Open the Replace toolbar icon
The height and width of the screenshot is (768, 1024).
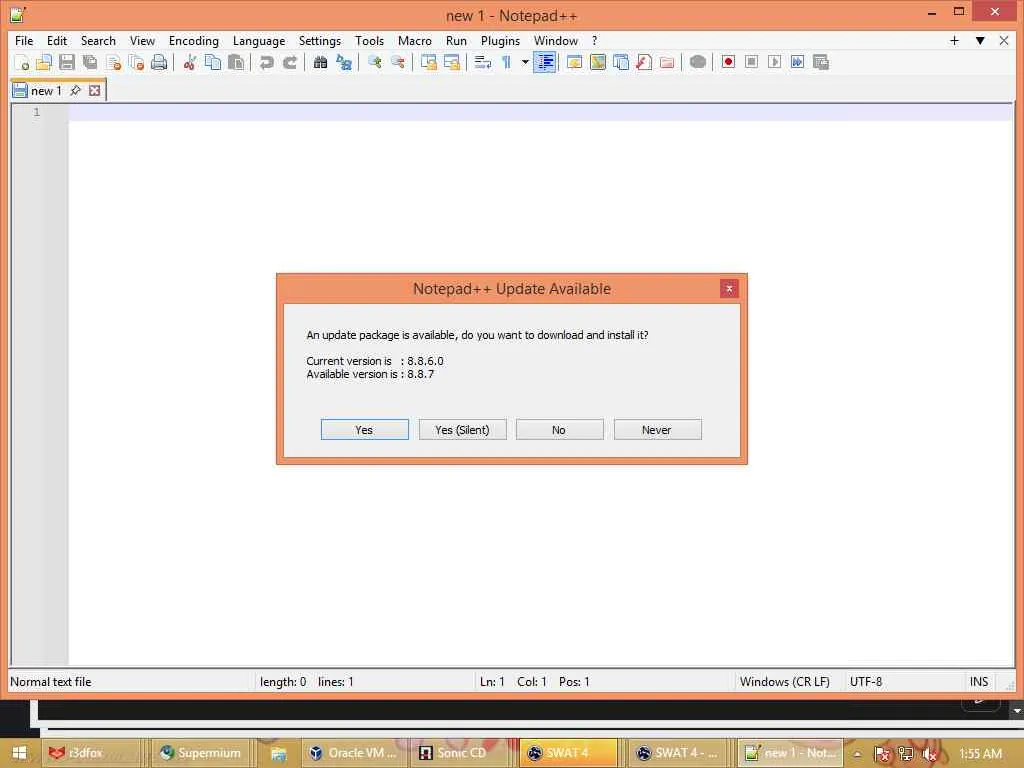[344, 63]
